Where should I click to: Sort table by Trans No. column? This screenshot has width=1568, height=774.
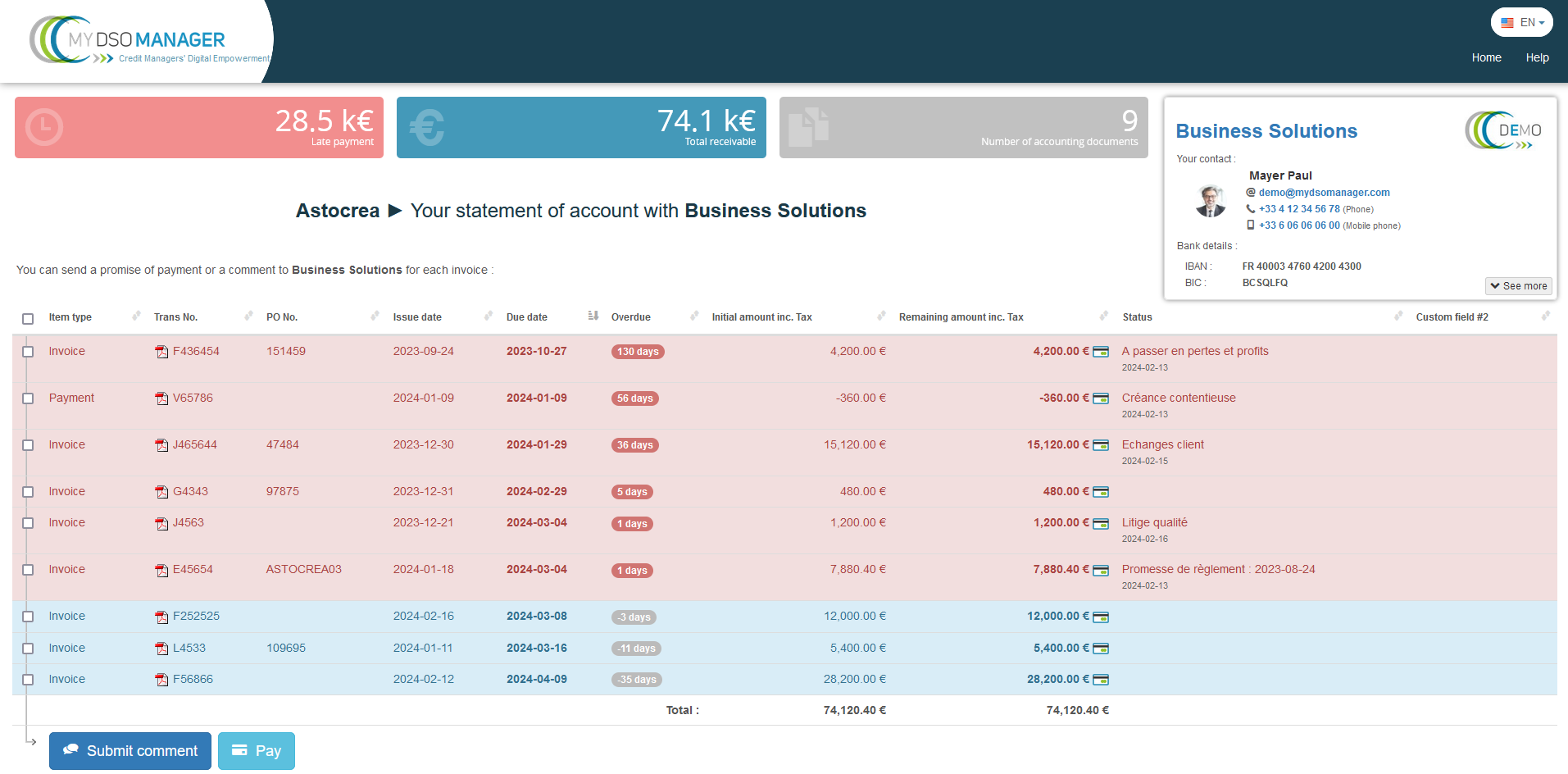click(203, 317)
